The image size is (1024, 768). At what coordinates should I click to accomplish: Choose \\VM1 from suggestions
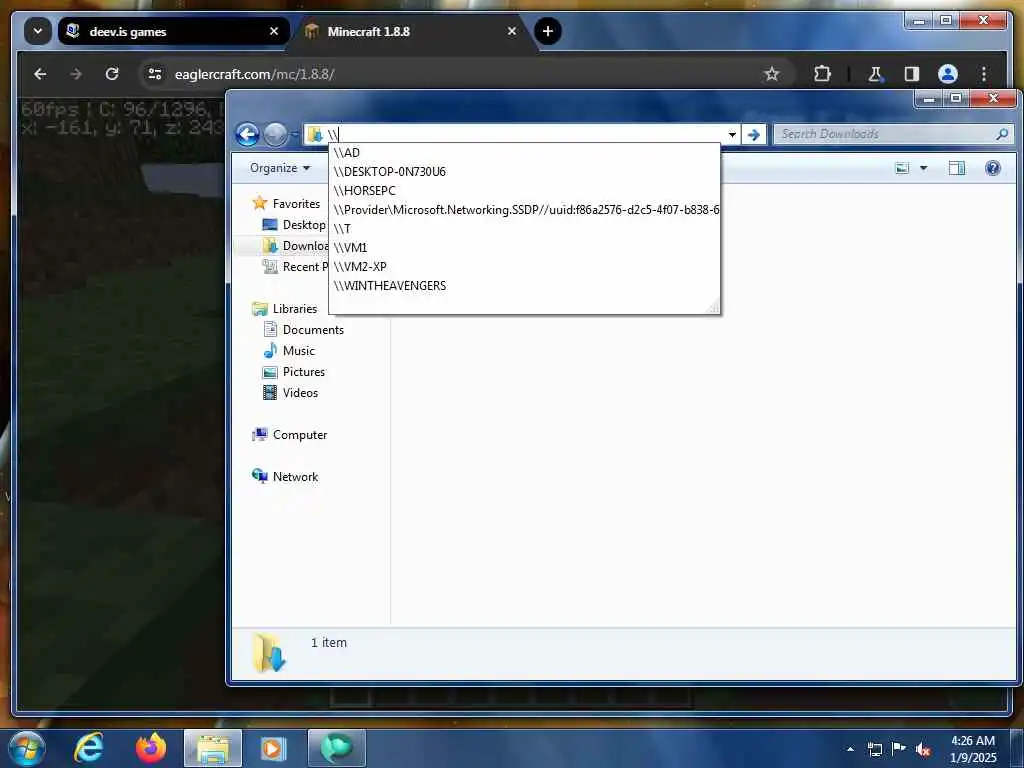pos(524,248)
